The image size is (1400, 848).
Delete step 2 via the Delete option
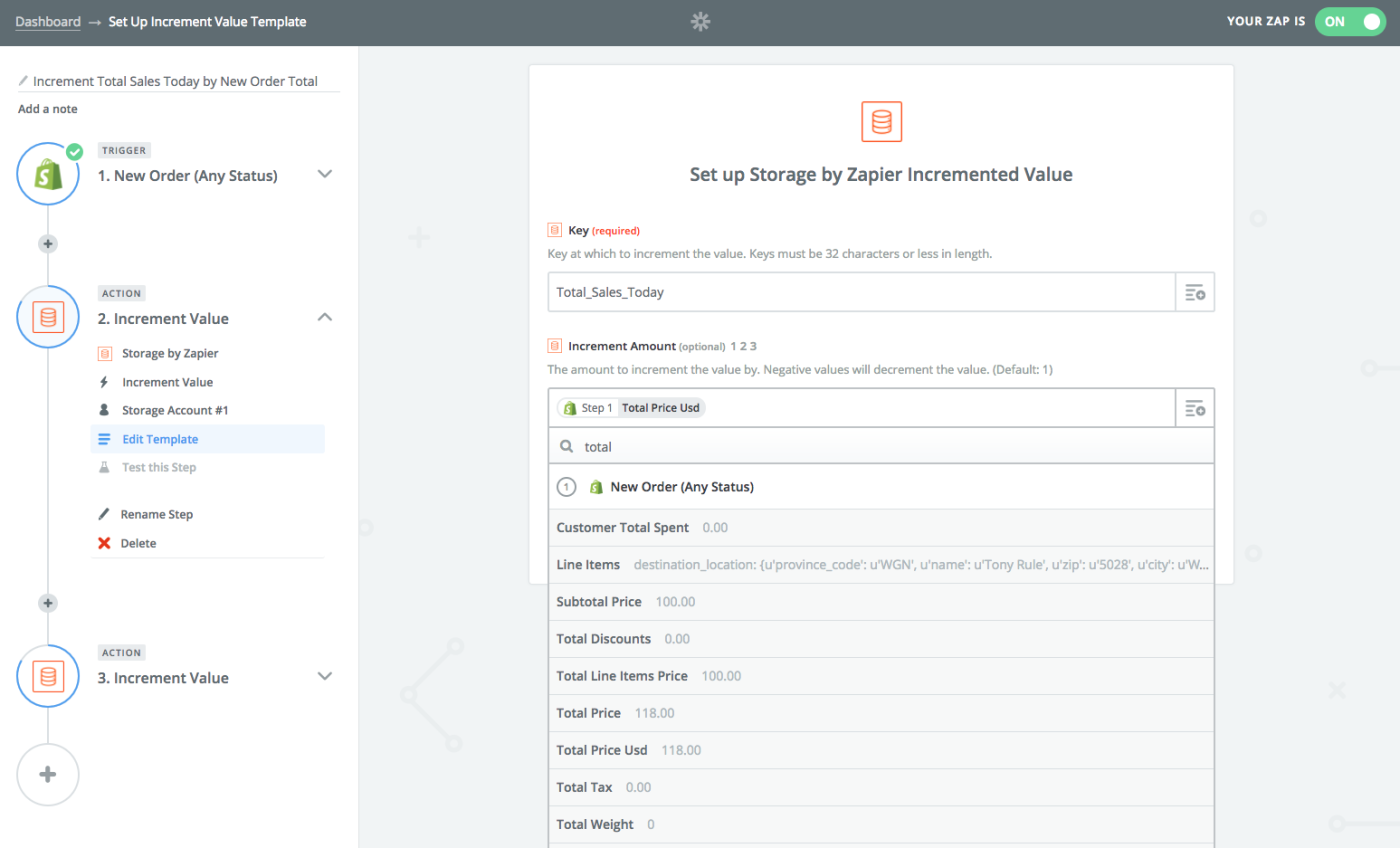(x=138, y=543)
